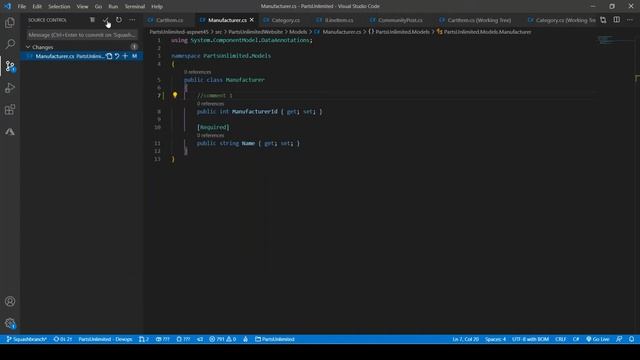Switch to CartItem.cs (Working Tree) tab
640x360 pixels.
(479, 20)
